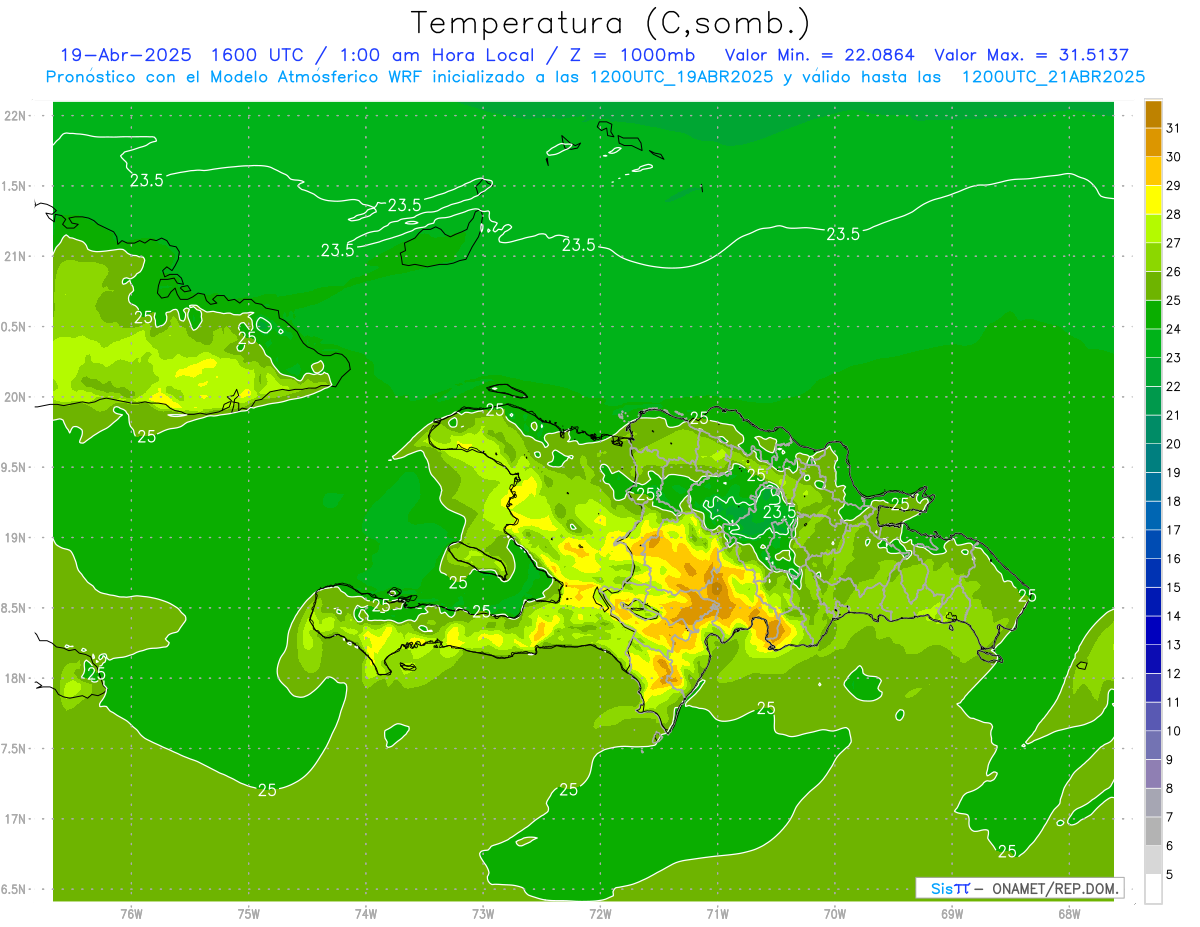Click the '71W' longitude label

717,915
